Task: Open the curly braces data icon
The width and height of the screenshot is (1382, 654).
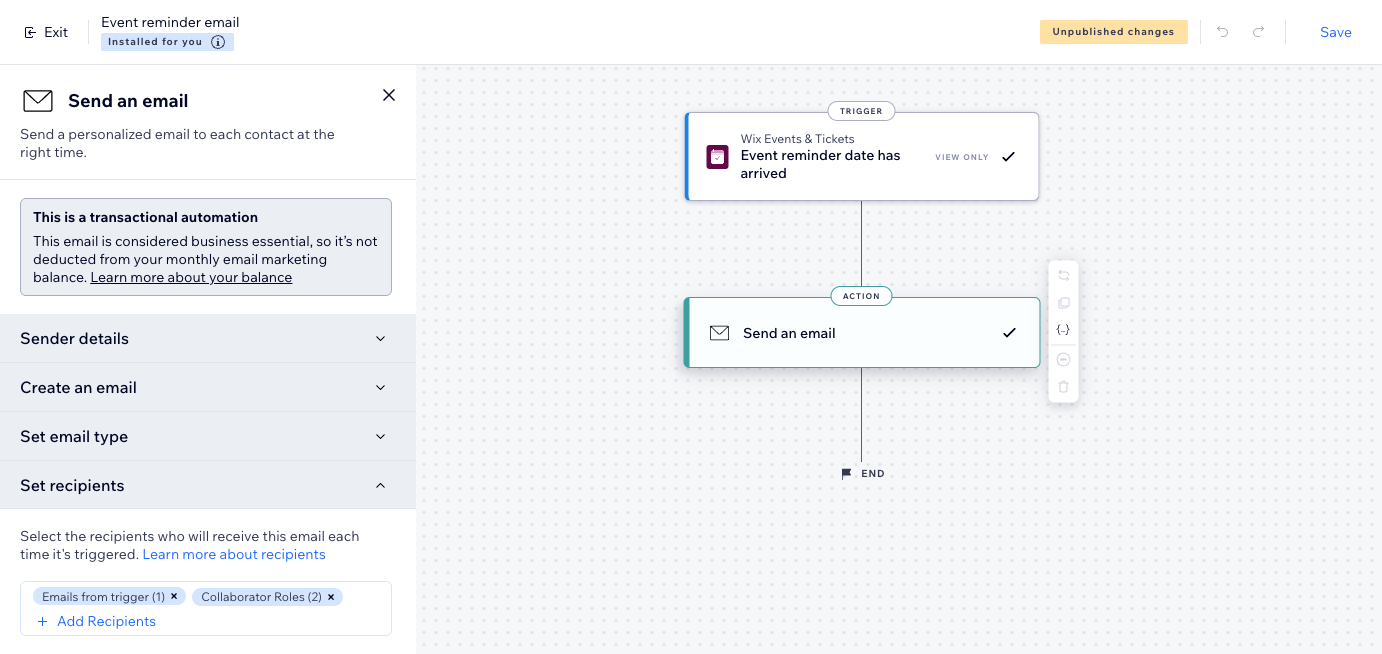Action: (x=1063, y=330)
